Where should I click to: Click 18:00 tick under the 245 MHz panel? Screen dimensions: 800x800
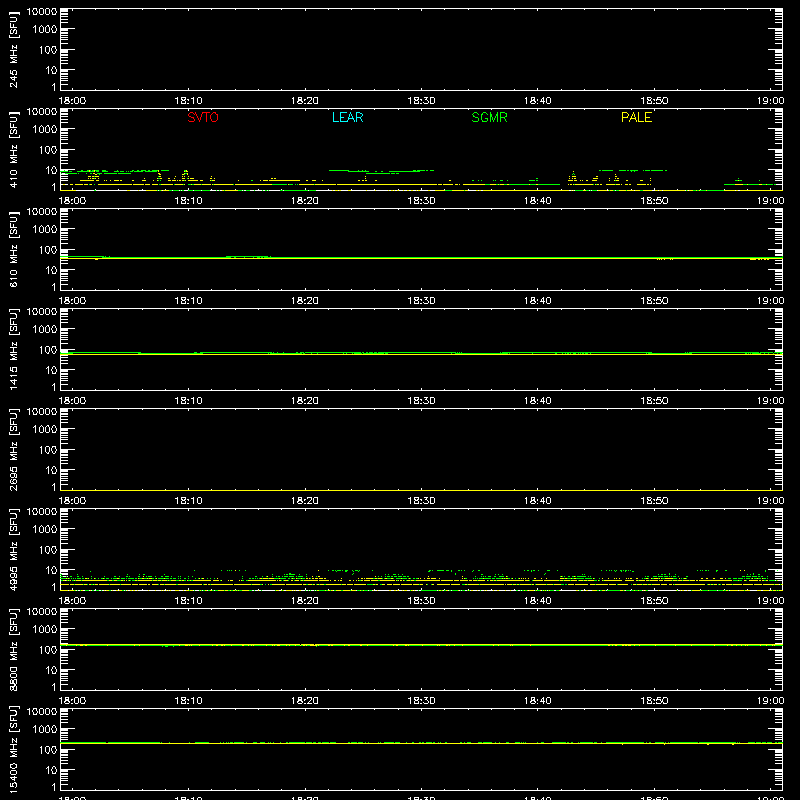pyautogui.click(x=72, y=101)
